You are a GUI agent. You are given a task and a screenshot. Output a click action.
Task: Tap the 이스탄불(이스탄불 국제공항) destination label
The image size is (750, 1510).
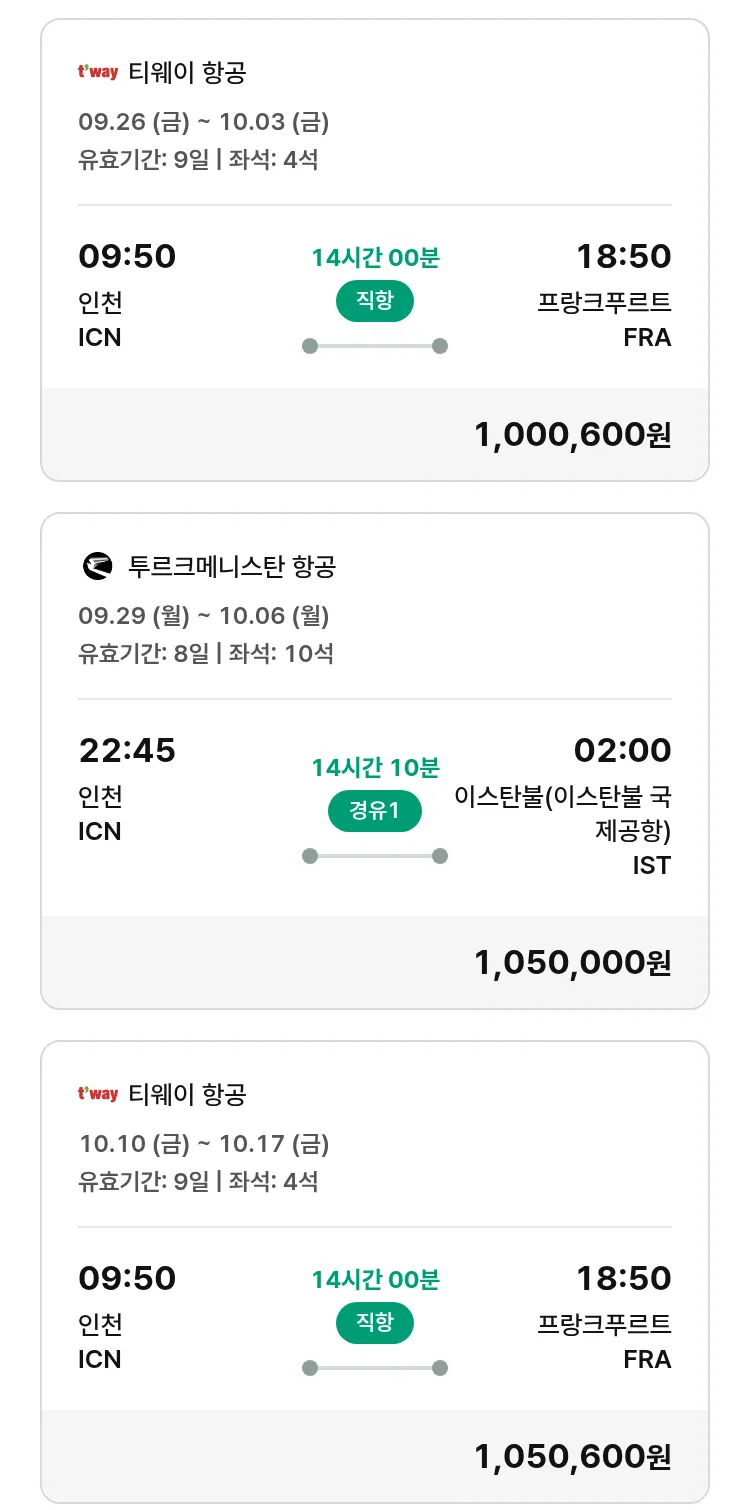(x=563, y=814)
